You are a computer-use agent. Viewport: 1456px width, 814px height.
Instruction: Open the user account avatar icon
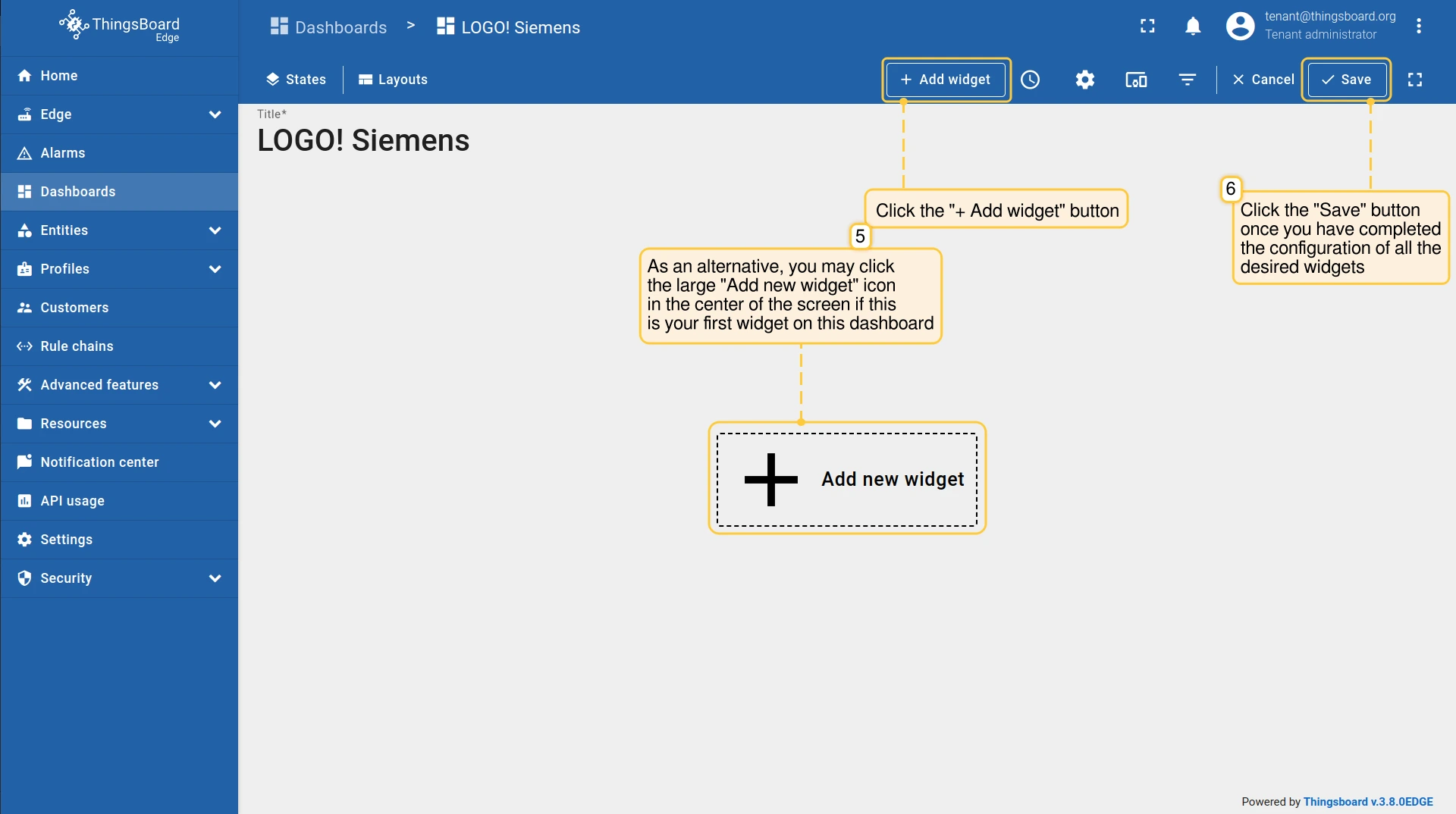(x=1240, y=27)
